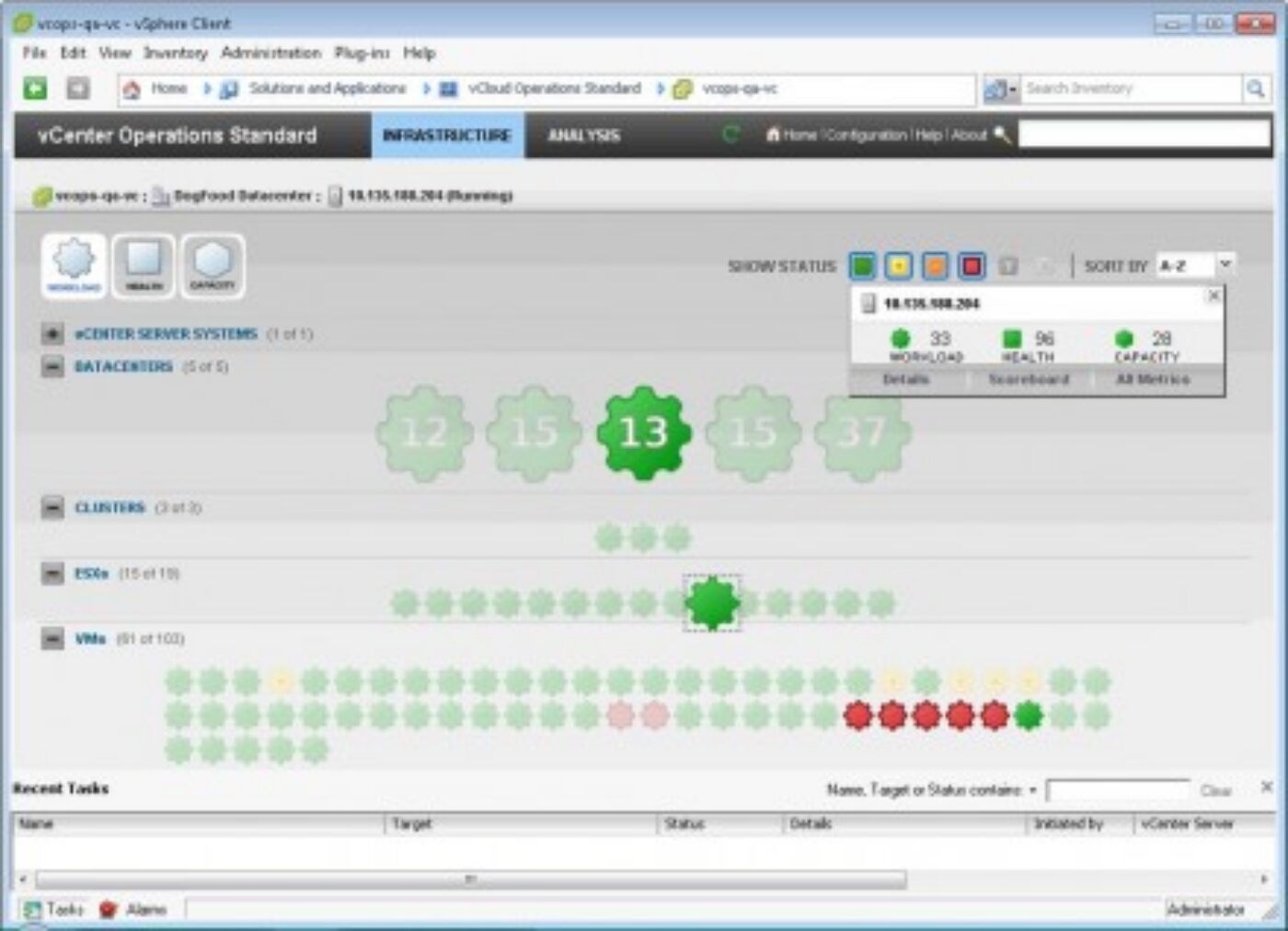Click the Recent Tasks horizontal scrollbar thumb
This screenshot has height=931, width=1288.
point(470,879)
